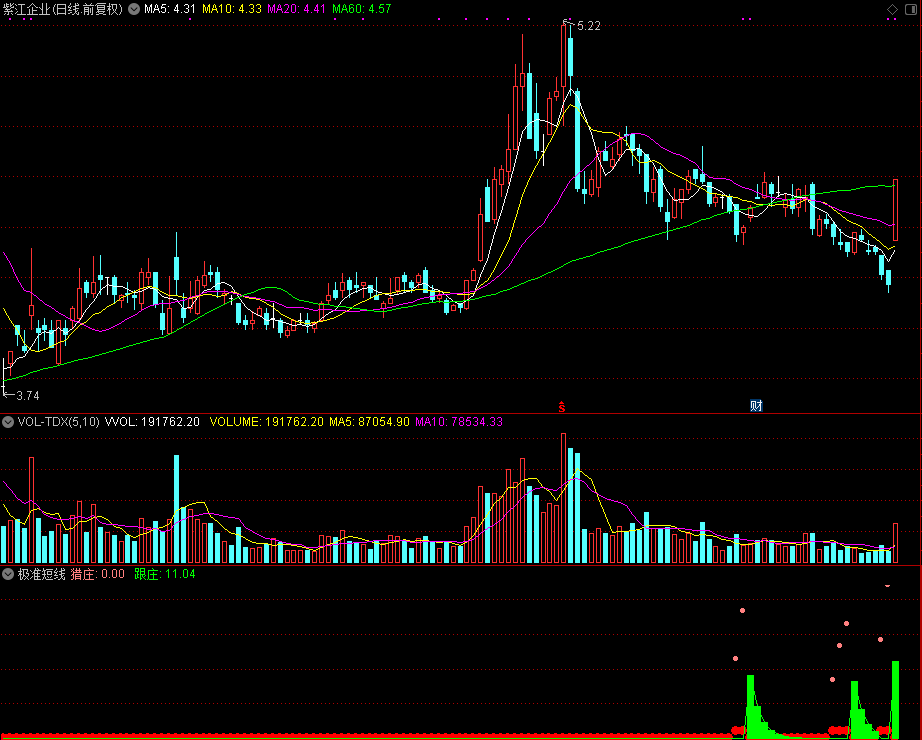
Task: Click the 5.22 high price label
Action: 589,26
